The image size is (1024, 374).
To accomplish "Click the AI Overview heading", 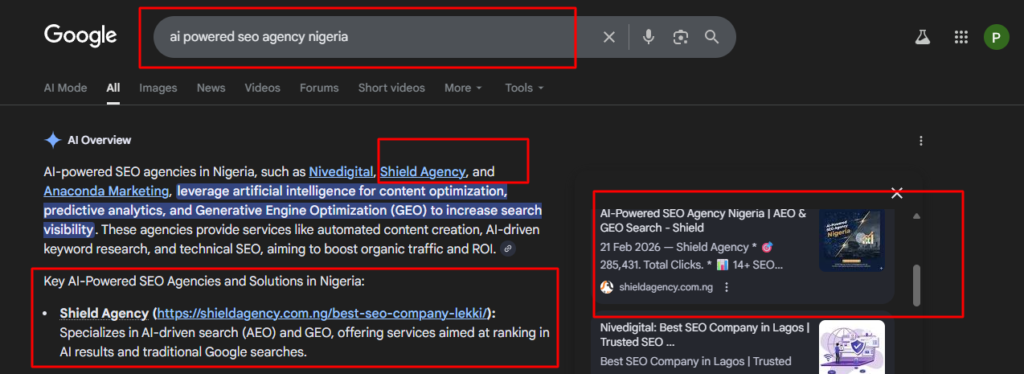I will coord(99,140).
